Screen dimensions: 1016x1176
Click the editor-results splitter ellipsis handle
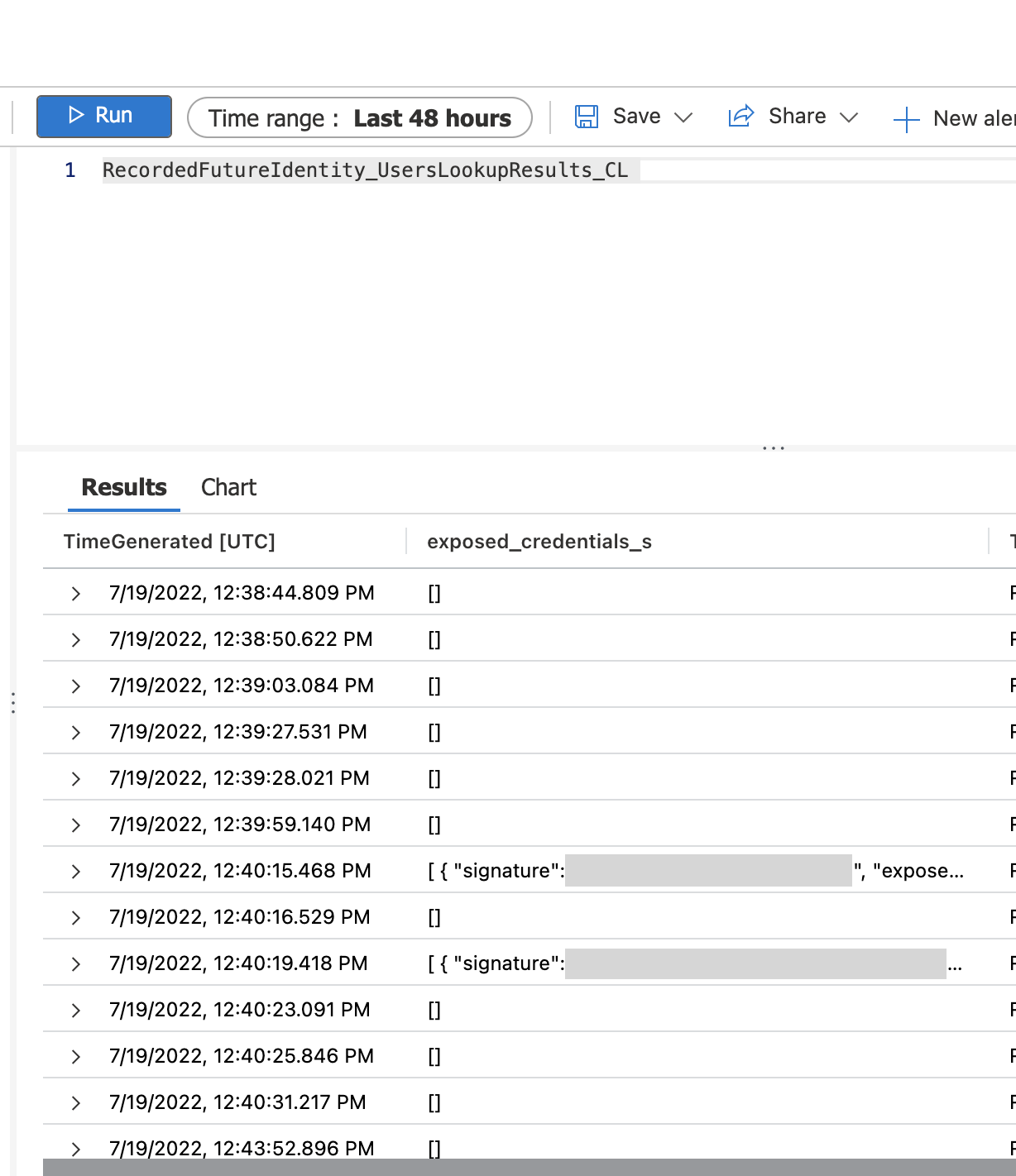click(774, 448)
